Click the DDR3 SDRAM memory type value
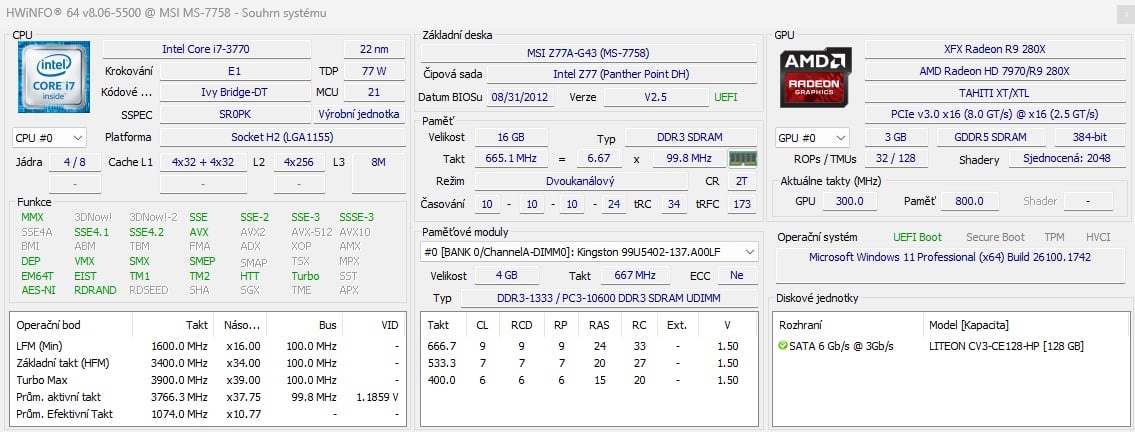This screenshot has width=1135, height=432. coord(691,137)
